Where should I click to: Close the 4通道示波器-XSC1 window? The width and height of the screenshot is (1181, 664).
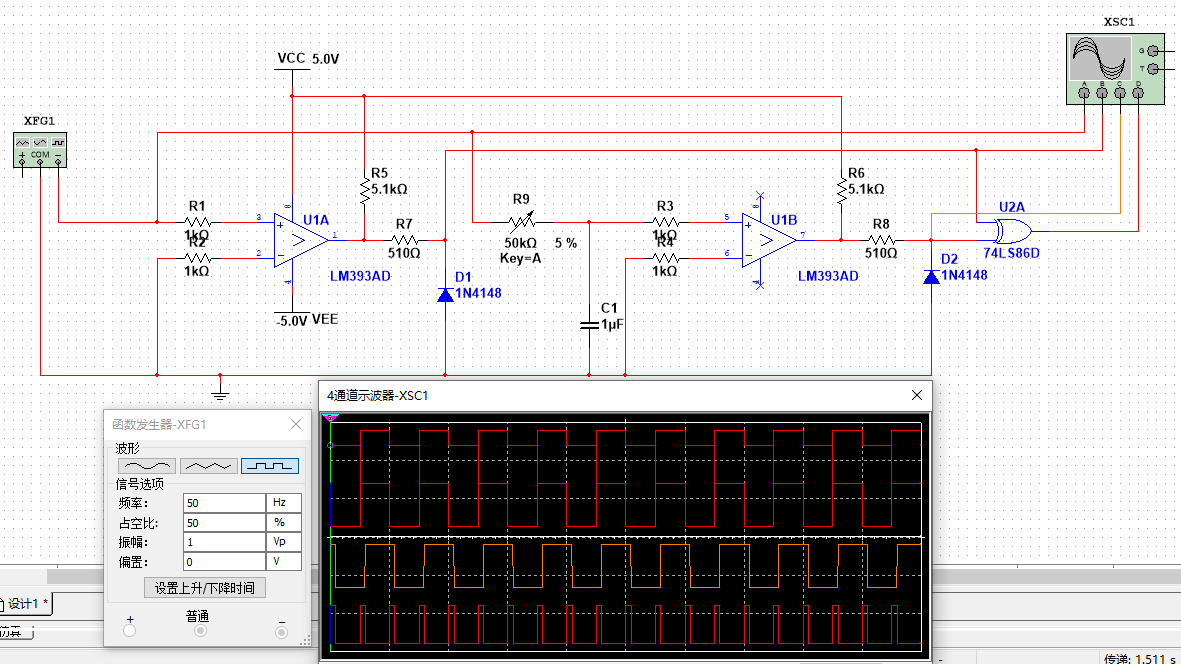(x=917, y=395)
